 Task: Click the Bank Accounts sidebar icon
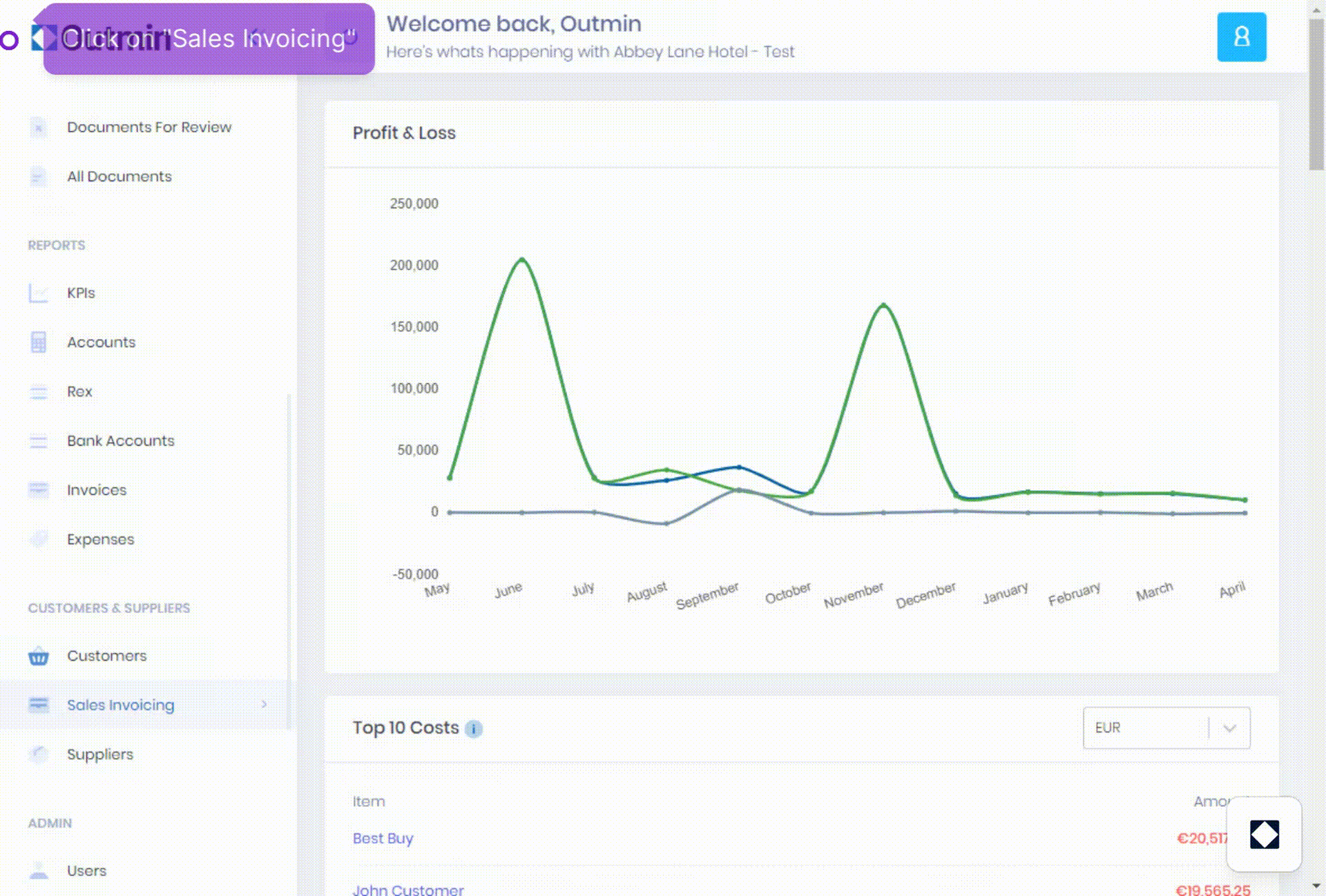(39, 441)
